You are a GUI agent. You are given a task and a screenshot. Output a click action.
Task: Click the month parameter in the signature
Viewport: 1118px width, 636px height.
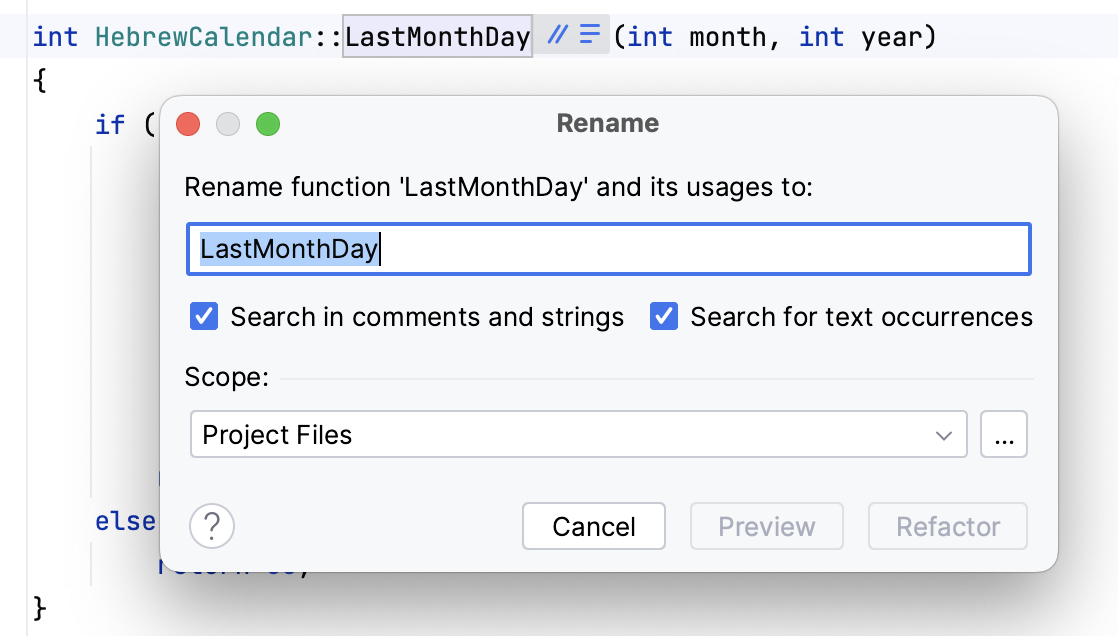(x=730, y=38)
